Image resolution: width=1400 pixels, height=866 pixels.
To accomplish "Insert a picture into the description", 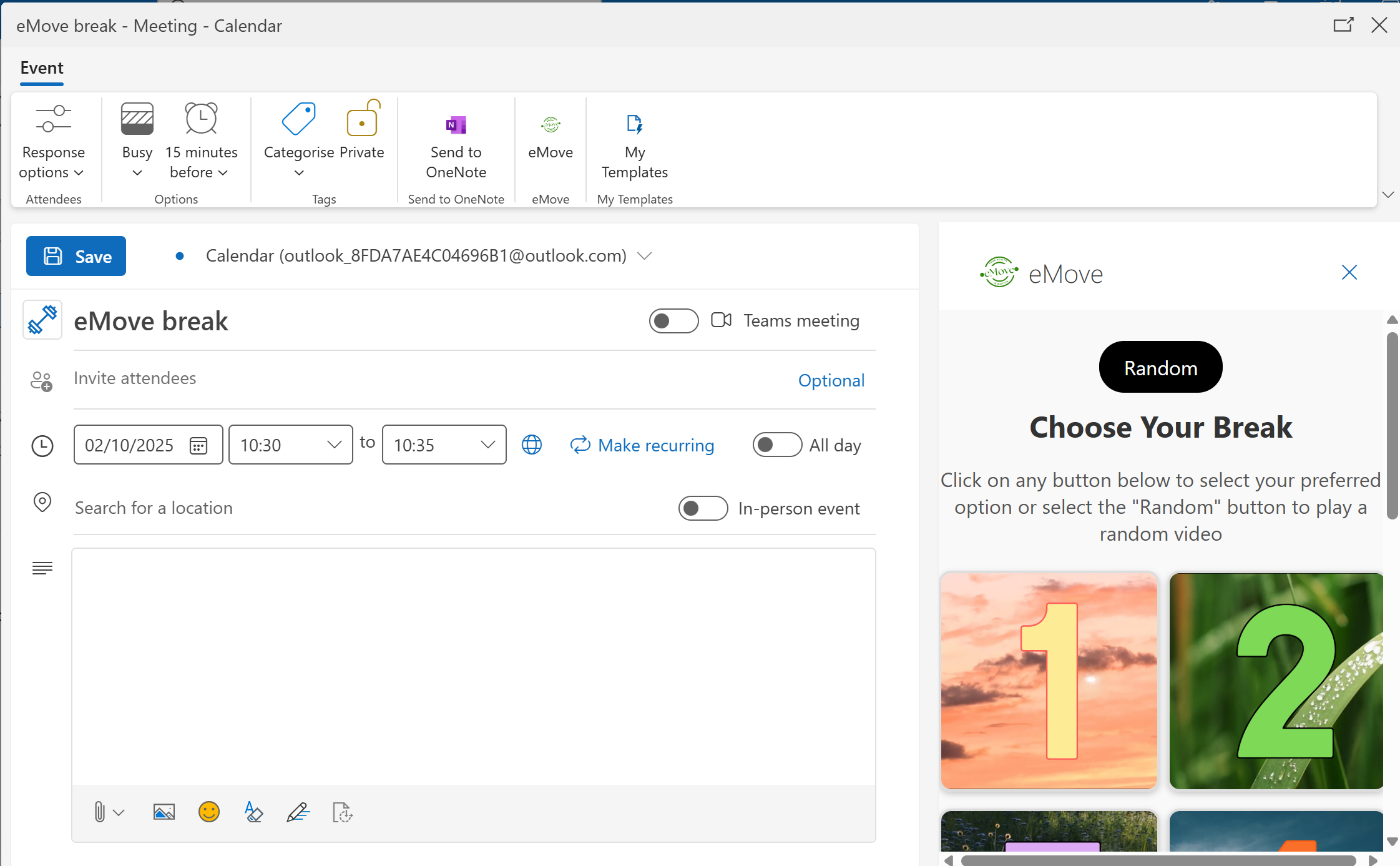I will click(164, 812).
